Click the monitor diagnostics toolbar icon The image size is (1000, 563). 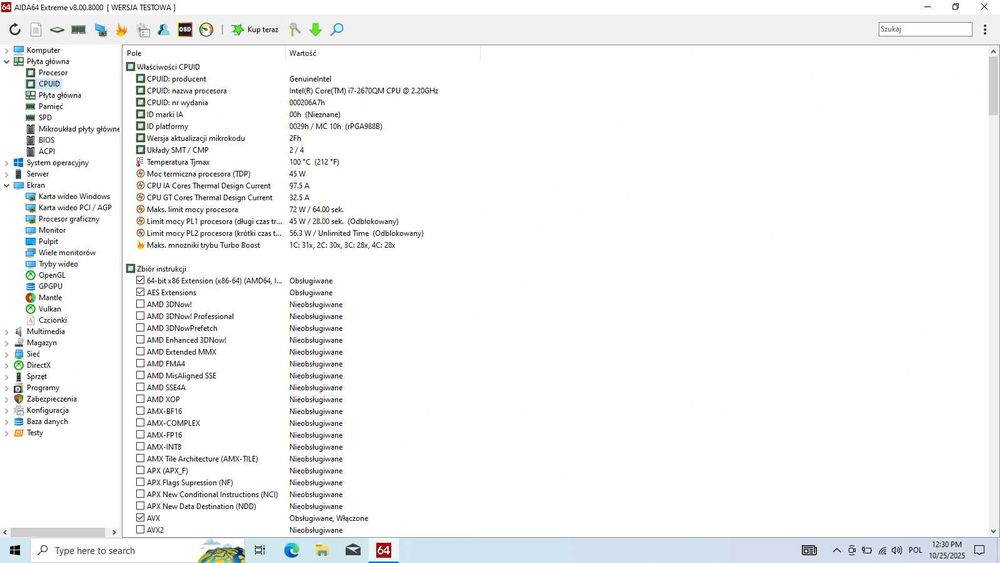tap(100, 29)
